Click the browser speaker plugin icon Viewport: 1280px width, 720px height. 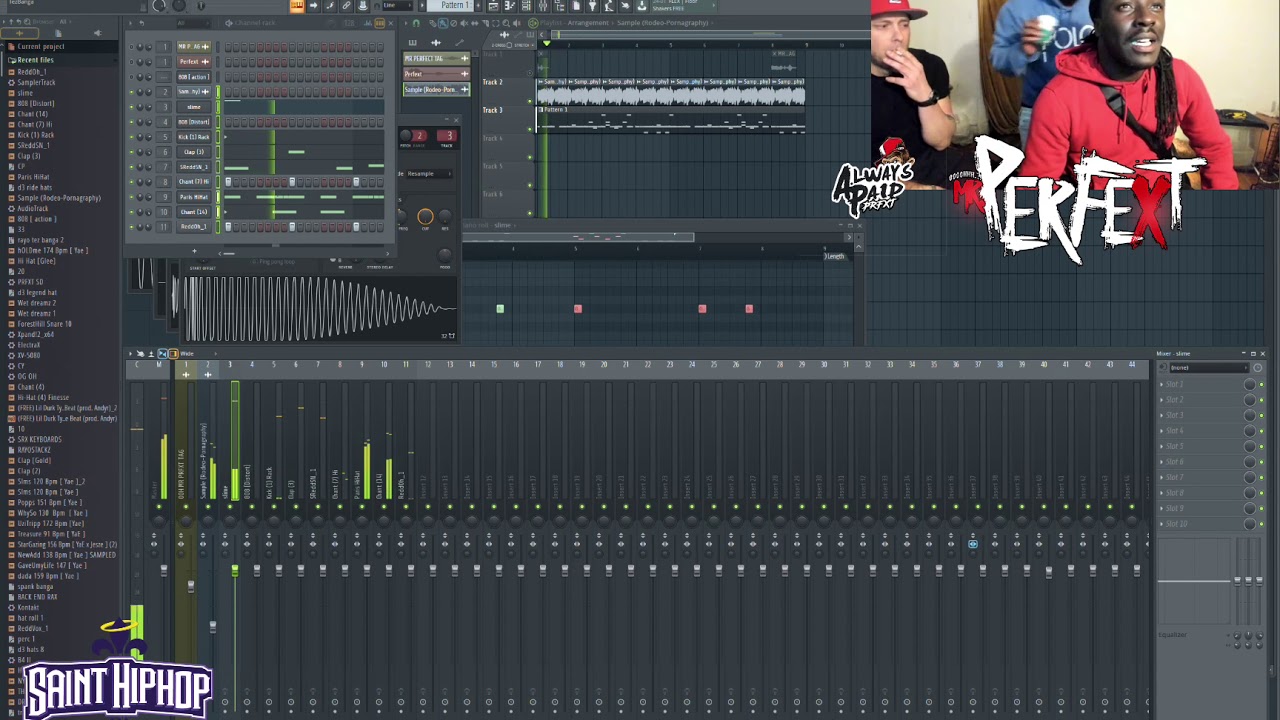click(x=98, y=33)
